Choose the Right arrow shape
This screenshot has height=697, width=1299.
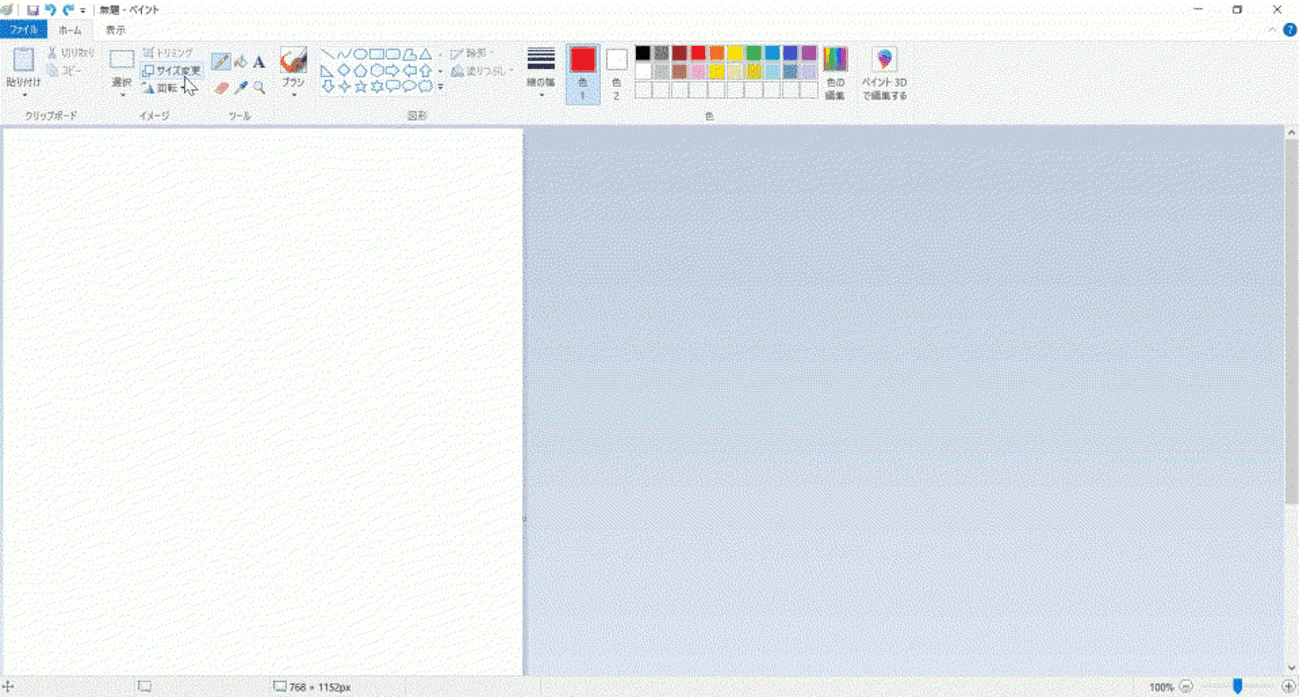[x=393, y=71]
